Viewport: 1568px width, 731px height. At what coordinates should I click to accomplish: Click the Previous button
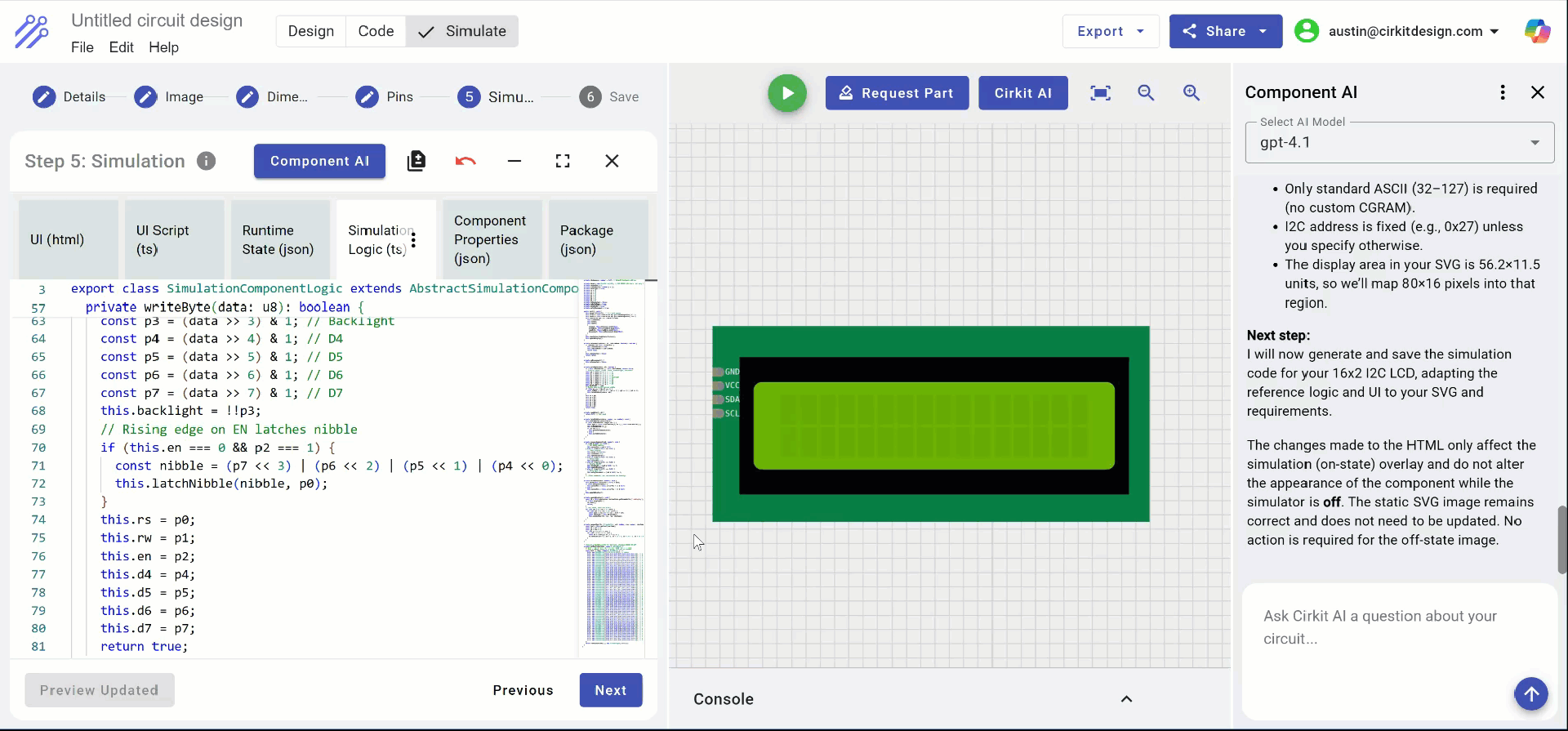(523, 690)
